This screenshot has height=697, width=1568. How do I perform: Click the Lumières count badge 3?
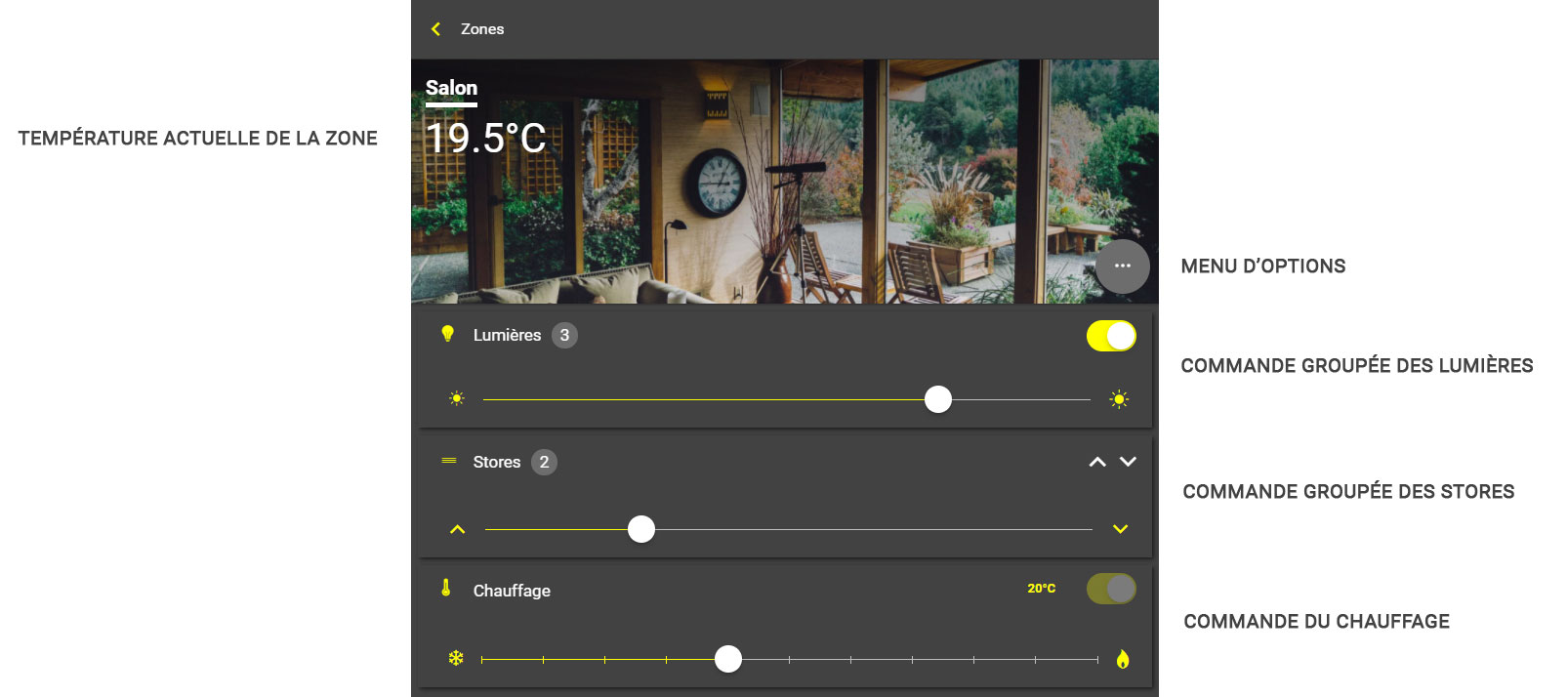(x=564, y=335)
